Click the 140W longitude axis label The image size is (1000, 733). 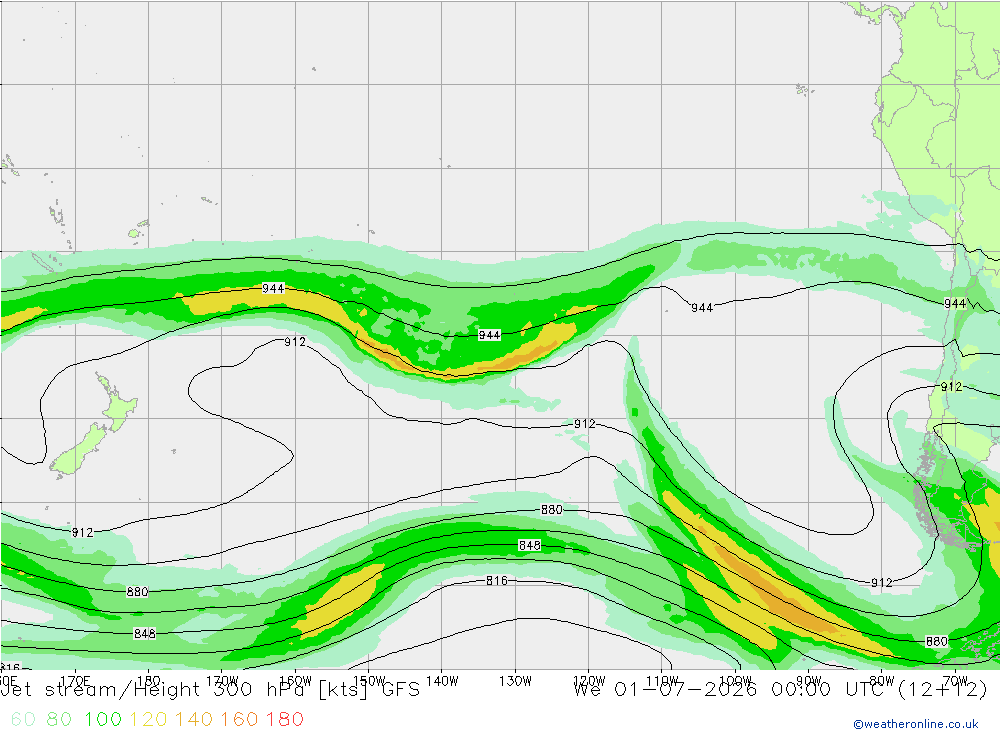pyautogui.click(x=442, y=681)
